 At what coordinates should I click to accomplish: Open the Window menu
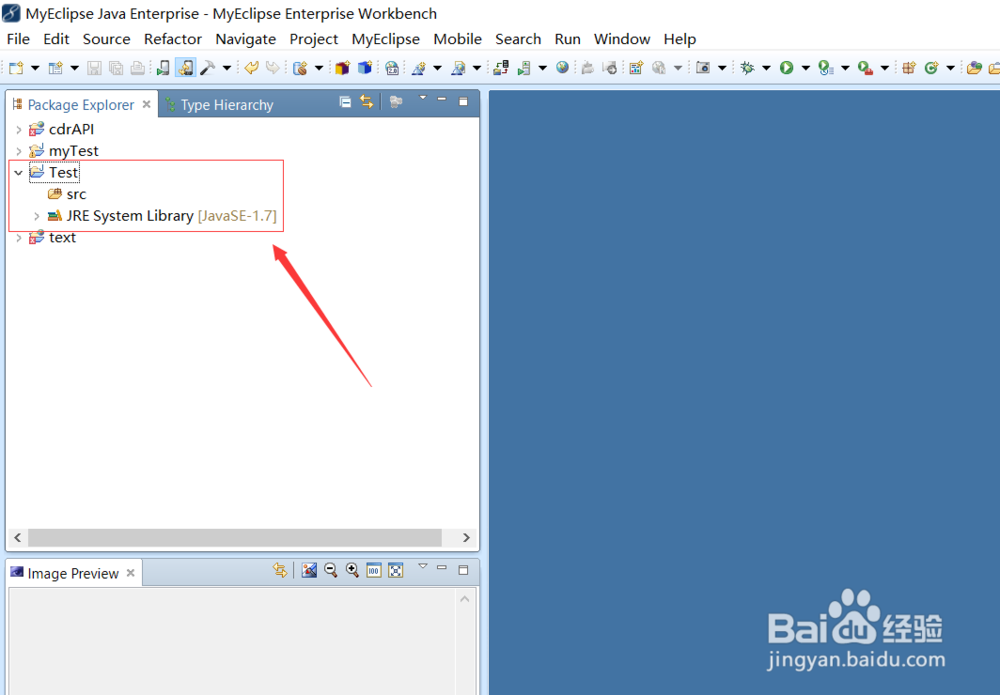[622, 39]
